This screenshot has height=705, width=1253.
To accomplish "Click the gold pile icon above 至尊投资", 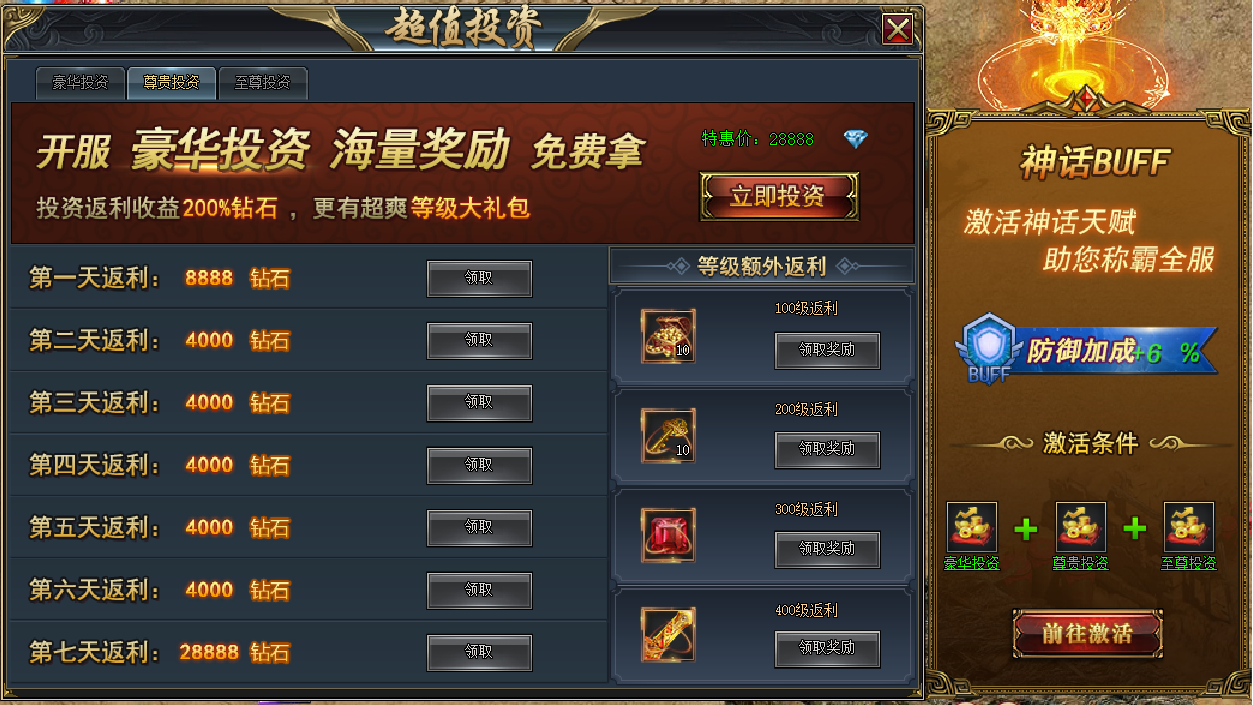I will pos(1189,527).
